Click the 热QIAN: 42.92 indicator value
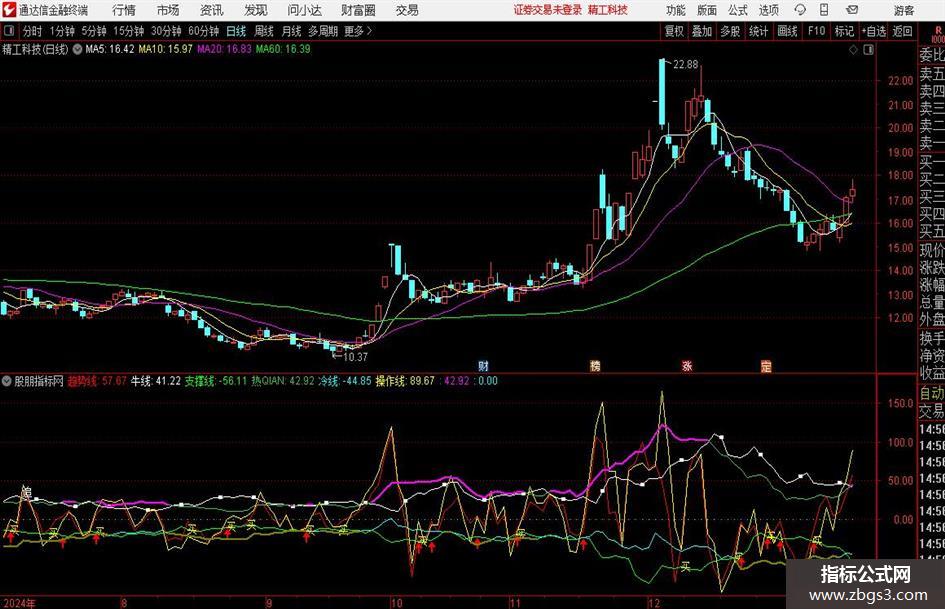The width and height of the screenshot is (945, 609). pos(283,381)
